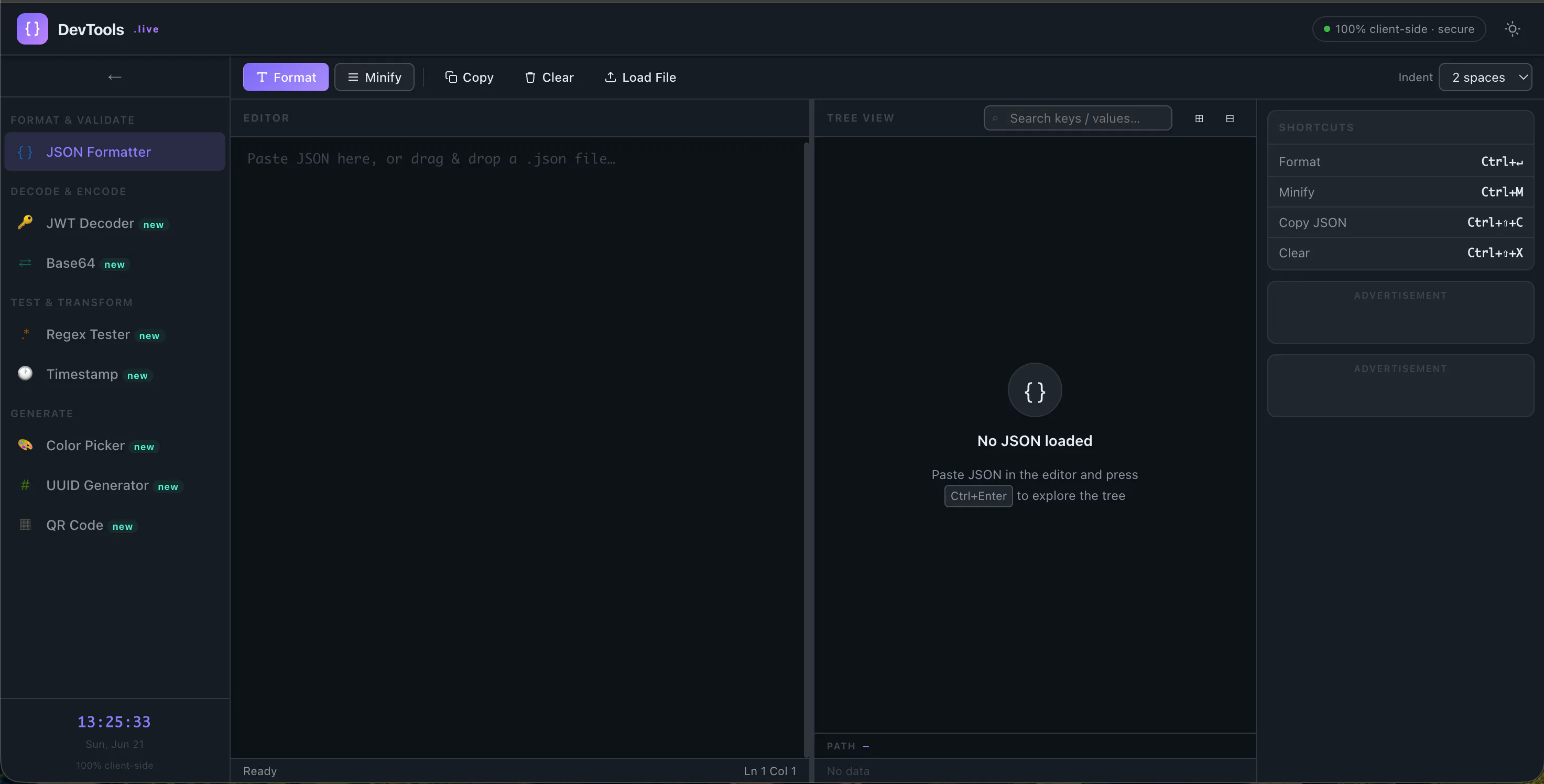Click the Minify button
The height and width of the screenshot is (784, 1544).
[374, 78]
